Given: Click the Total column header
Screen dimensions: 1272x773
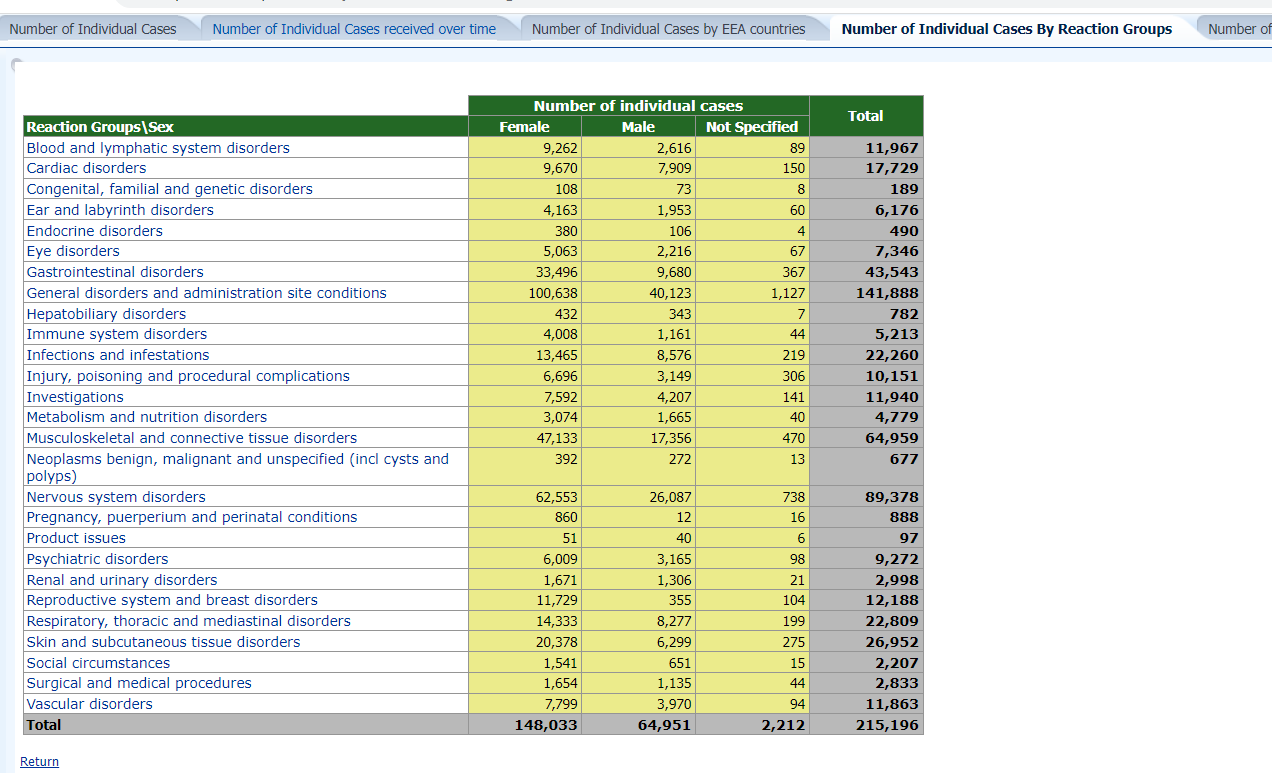Looking at the screenshot, I should pyautogui.click(x=865, y=116).
